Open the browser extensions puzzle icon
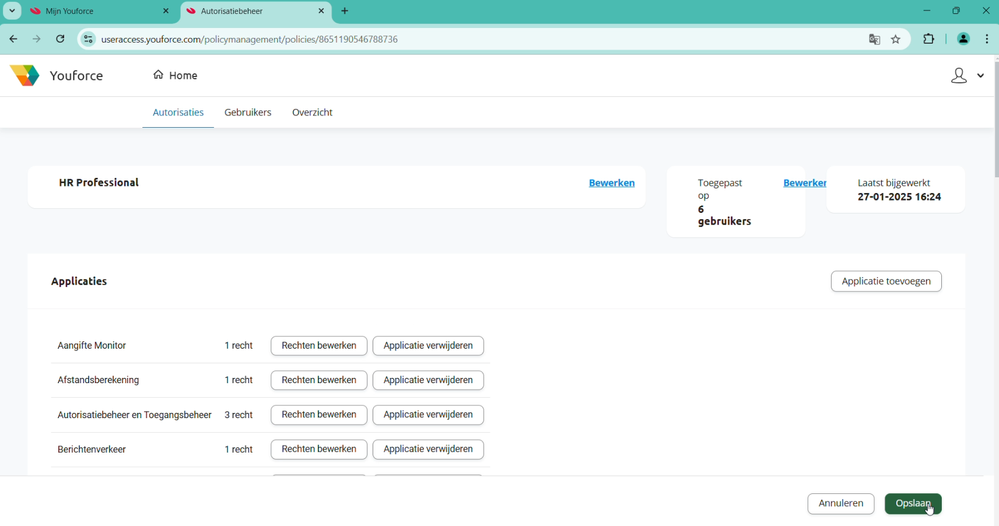This screenshot has height=526, width=999. click(928, 39)
